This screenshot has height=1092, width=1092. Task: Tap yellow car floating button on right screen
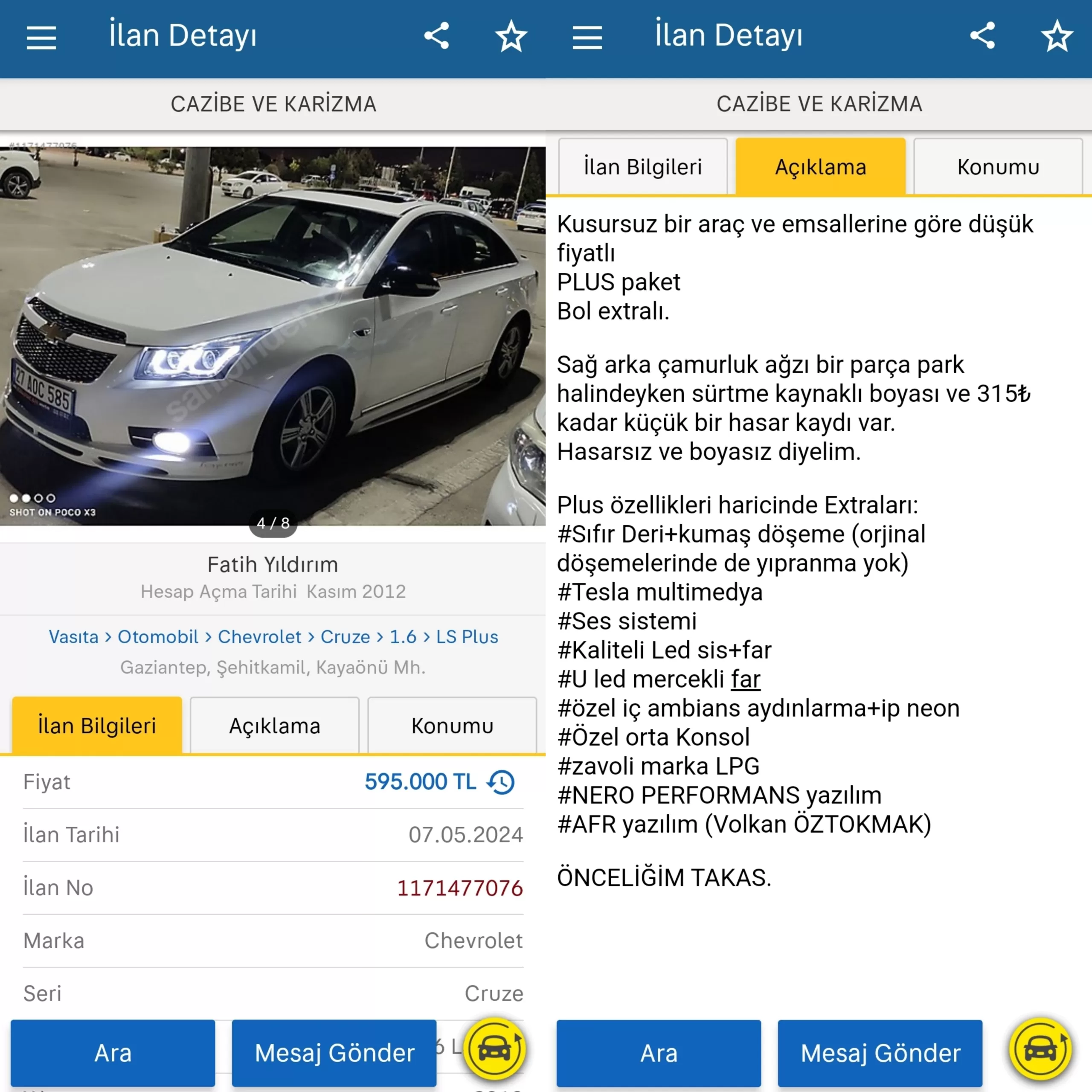[x=1040, y=1049]
